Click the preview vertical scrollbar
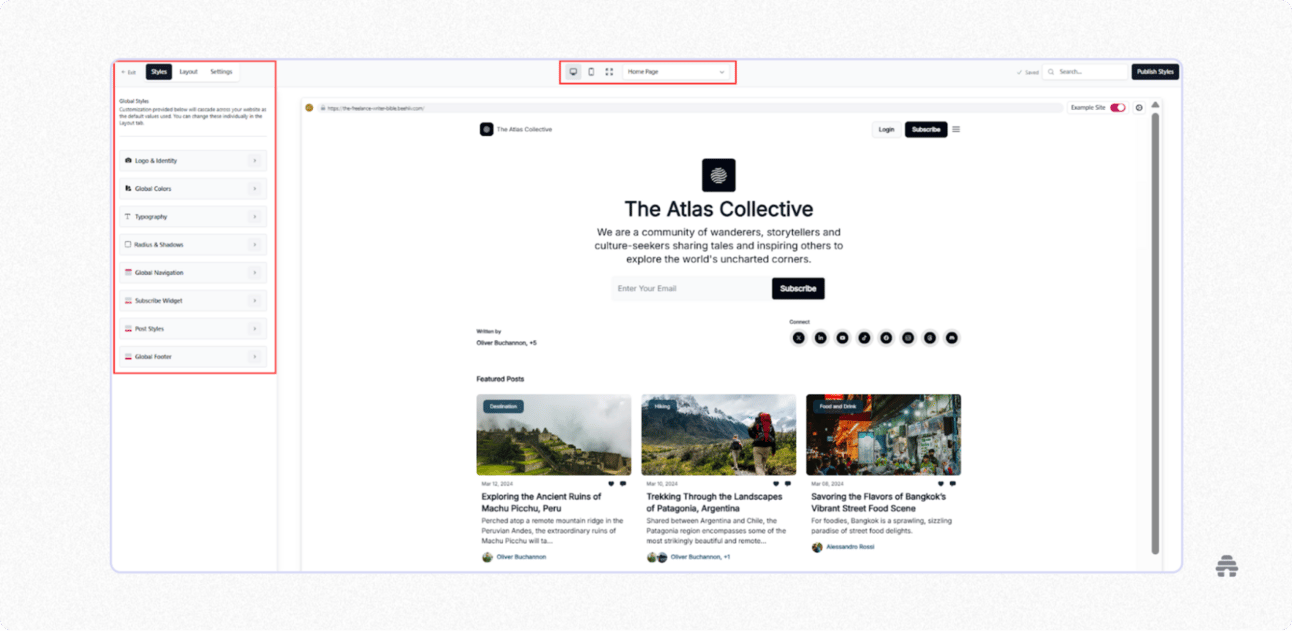This screenshot has height=631, width=1292. (1155, 333)
